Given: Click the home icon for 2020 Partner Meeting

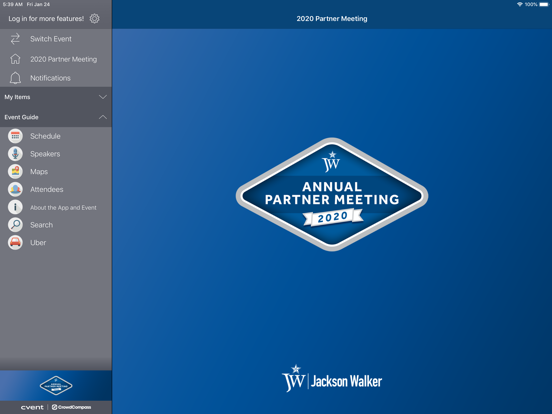Looking at the screenshot, I should [15, 59].
